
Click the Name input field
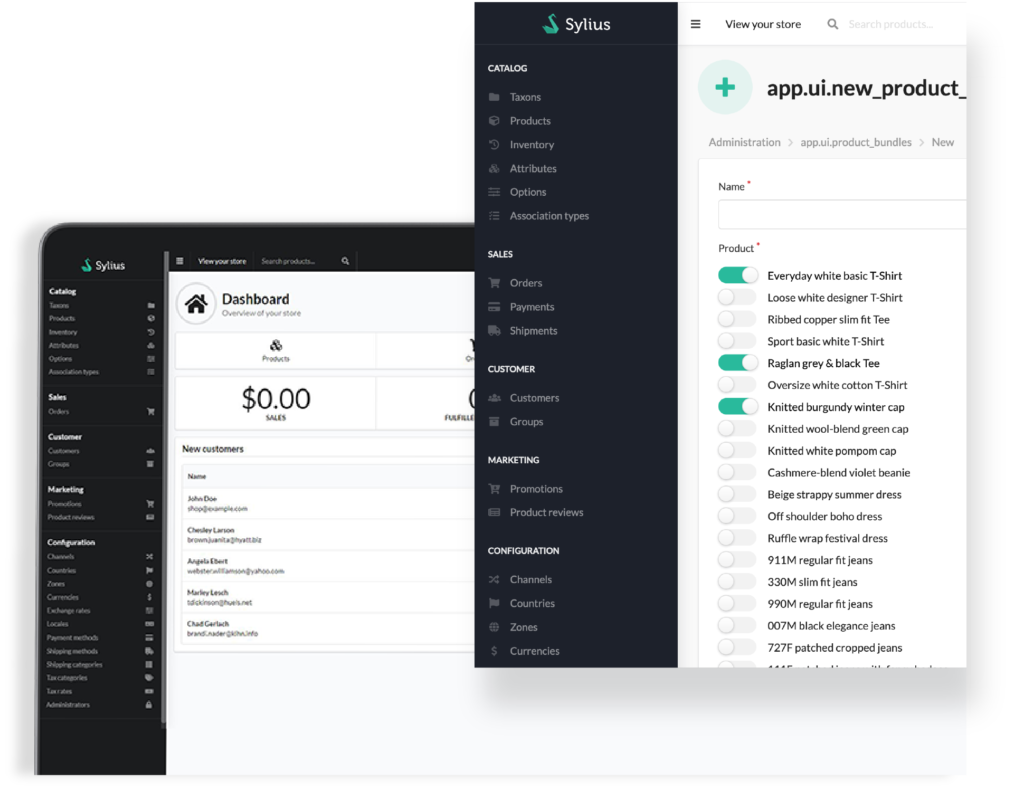842,215
